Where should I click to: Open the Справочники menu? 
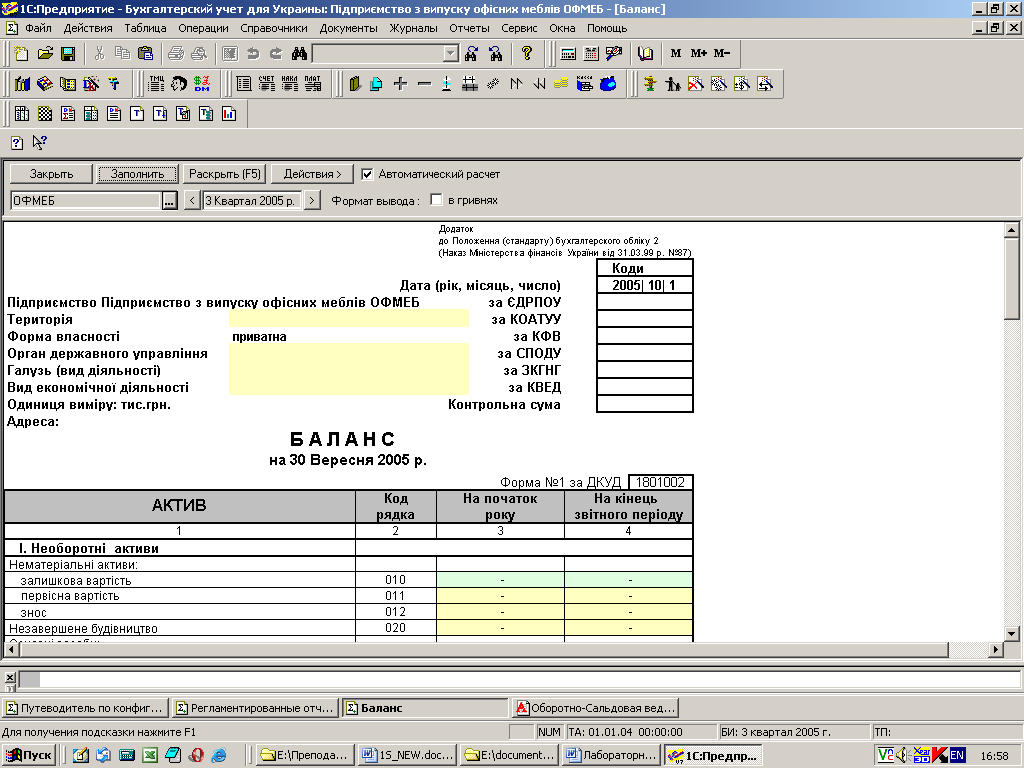[x=274, y=28]
